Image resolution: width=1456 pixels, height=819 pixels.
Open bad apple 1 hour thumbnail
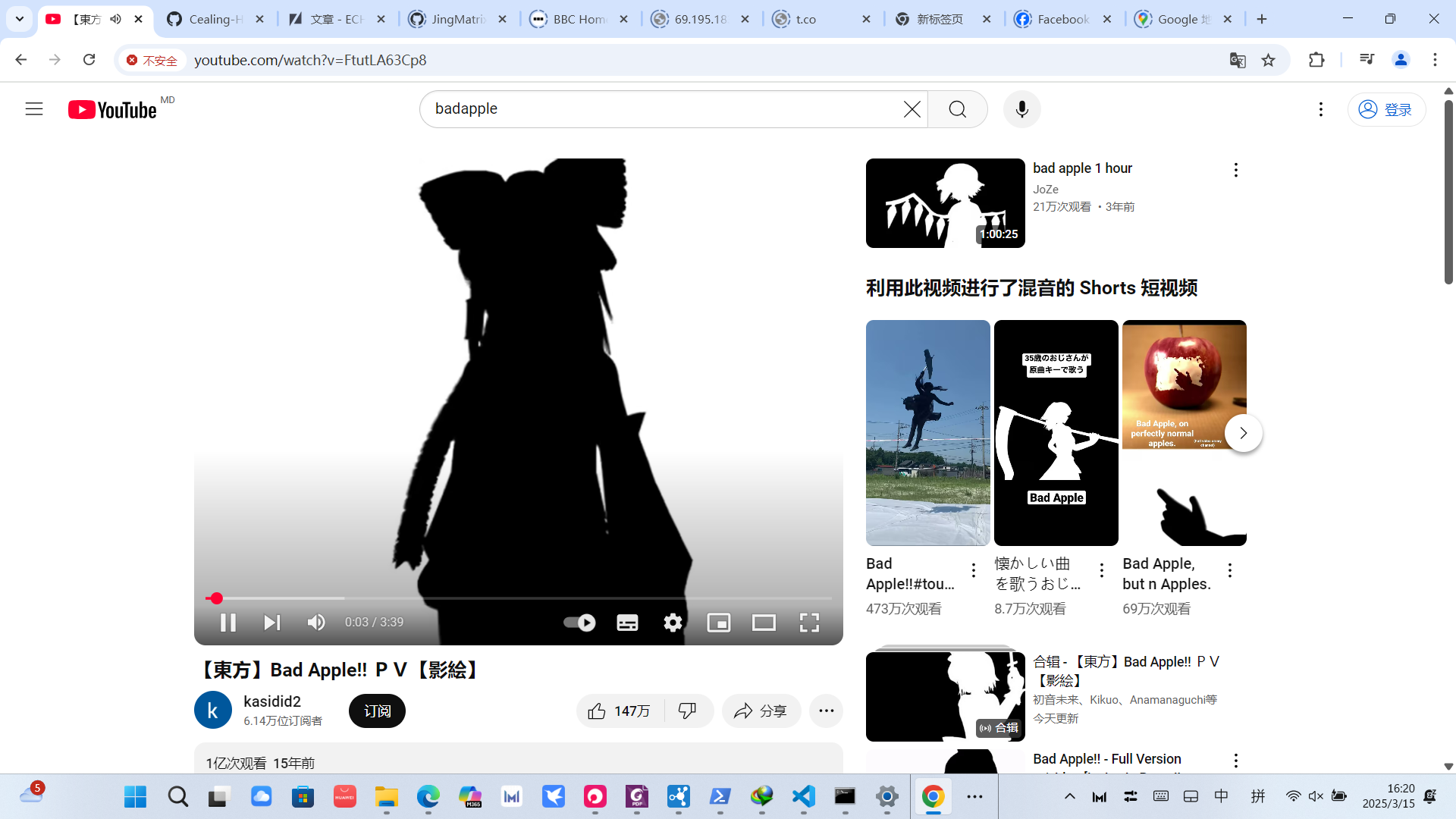click(x=946, y=203)
